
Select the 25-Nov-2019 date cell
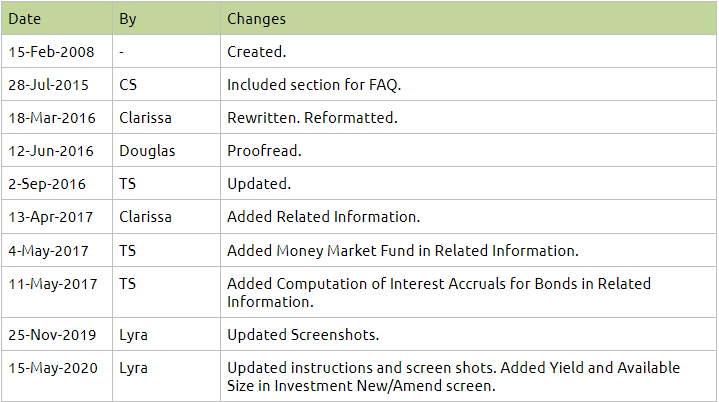52,333
